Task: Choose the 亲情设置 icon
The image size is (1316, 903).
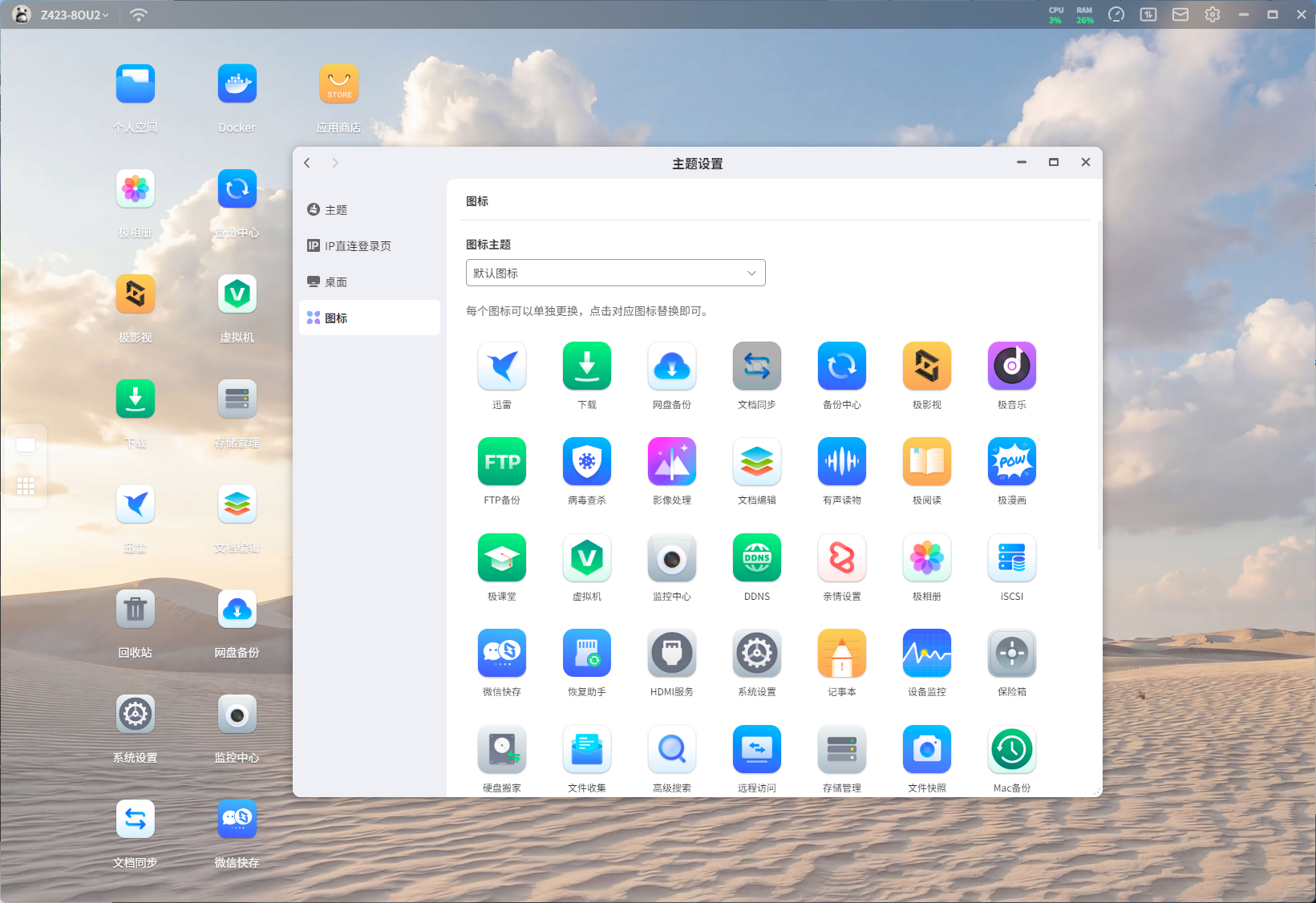Action: tap(842, 557)
